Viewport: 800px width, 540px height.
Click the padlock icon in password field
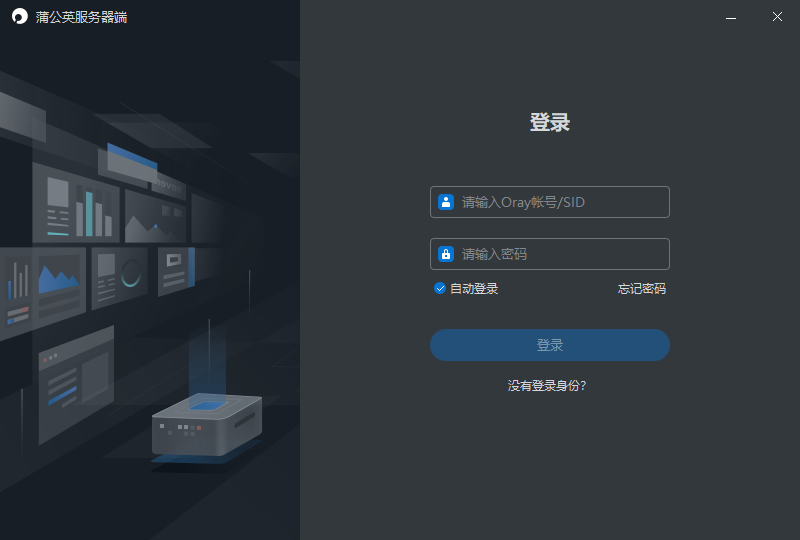pos(446,254)
